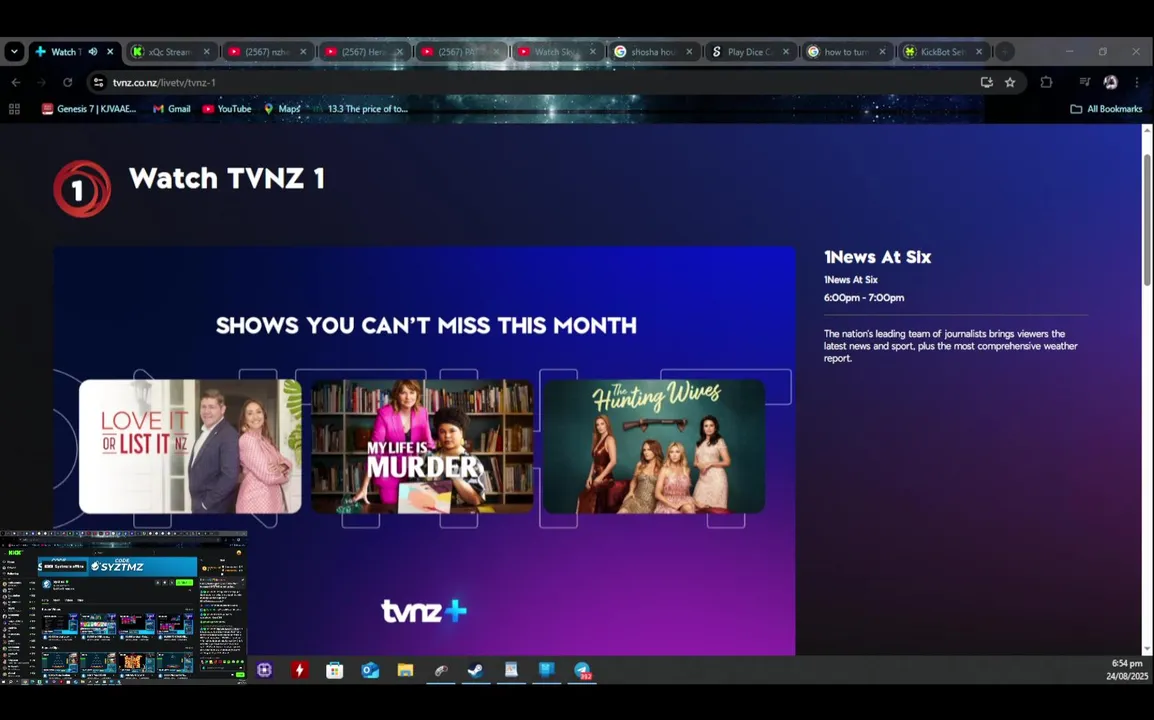Open the Chrome three-dot menu

pos(1136,82)
